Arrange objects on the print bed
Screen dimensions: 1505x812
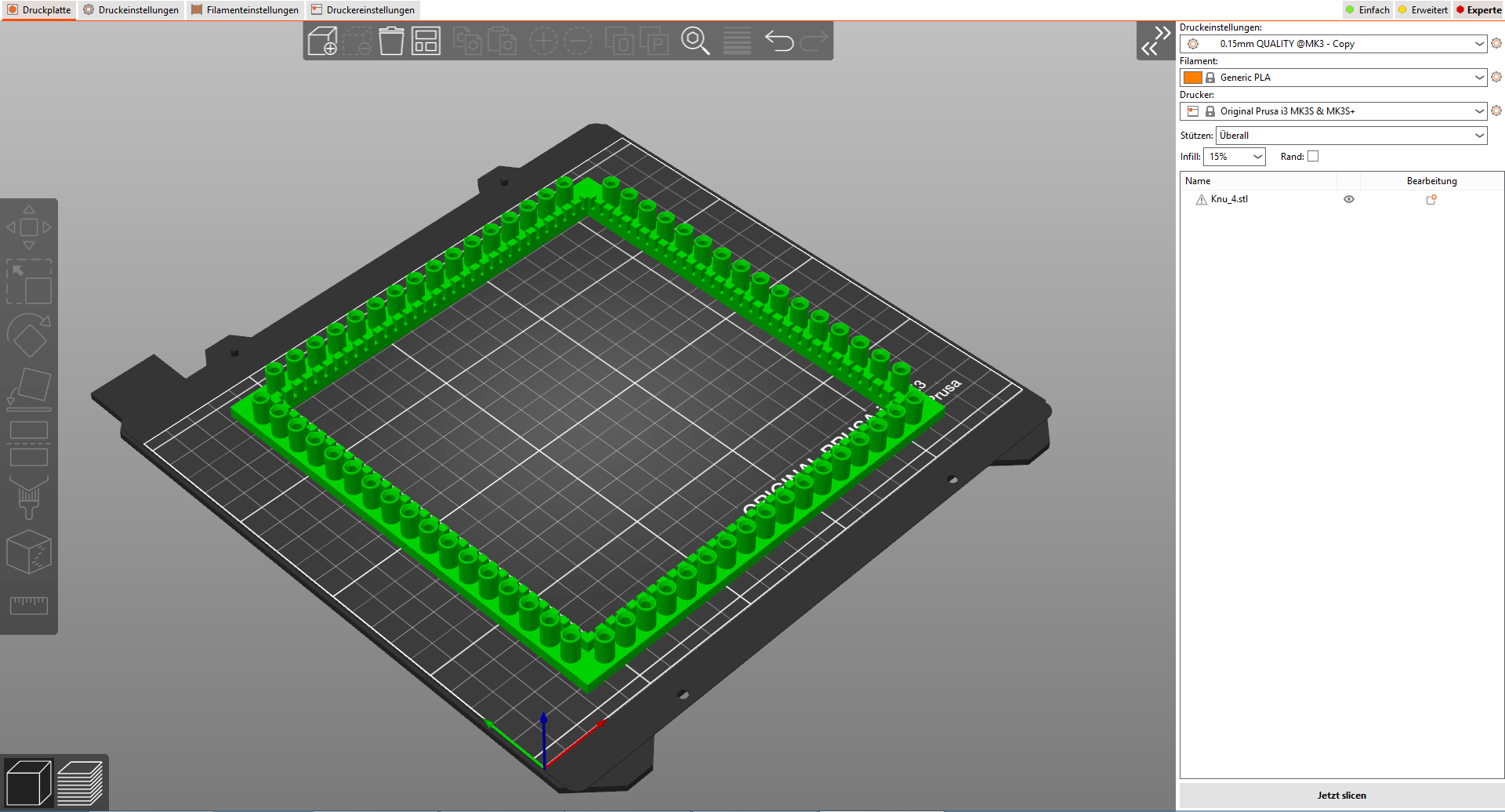point(426,41)
